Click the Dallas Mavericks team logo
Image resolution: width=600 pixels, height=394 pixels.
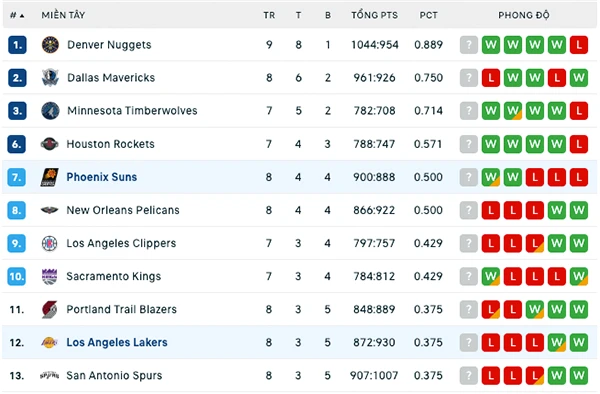50,78
